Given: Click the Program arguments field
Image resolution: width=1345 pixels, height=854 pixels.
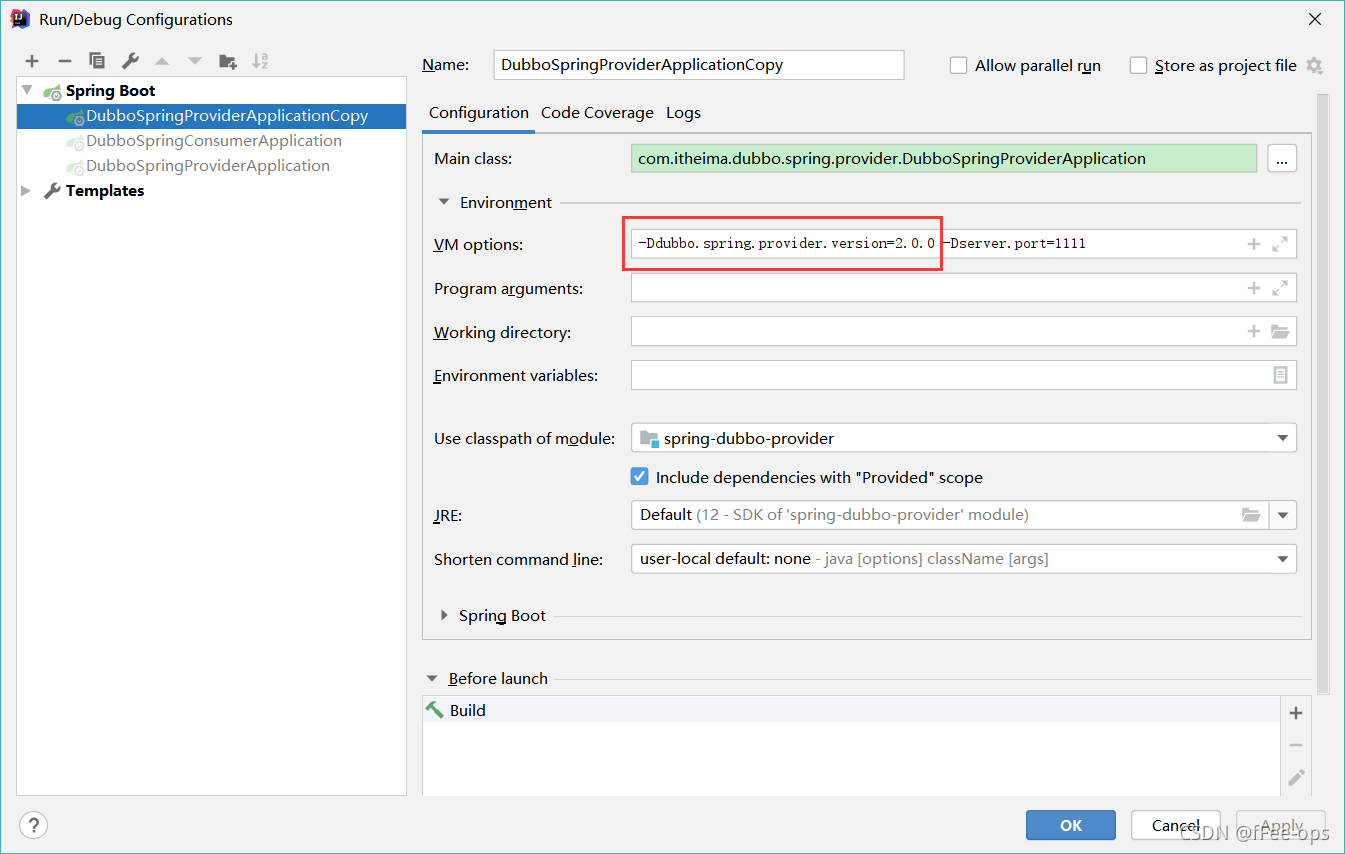Looking at the screenshot, I should click(964, 288).
